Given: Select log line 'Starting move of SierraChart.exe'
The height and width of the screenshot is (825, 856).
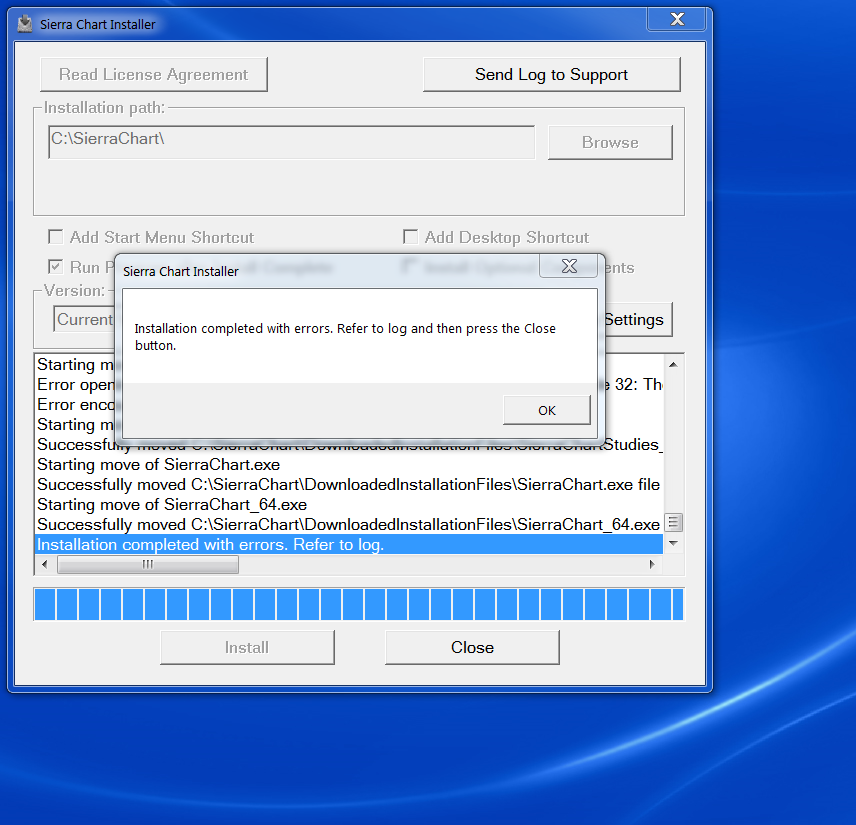Looking at the screenshot, I should point(349,465).
